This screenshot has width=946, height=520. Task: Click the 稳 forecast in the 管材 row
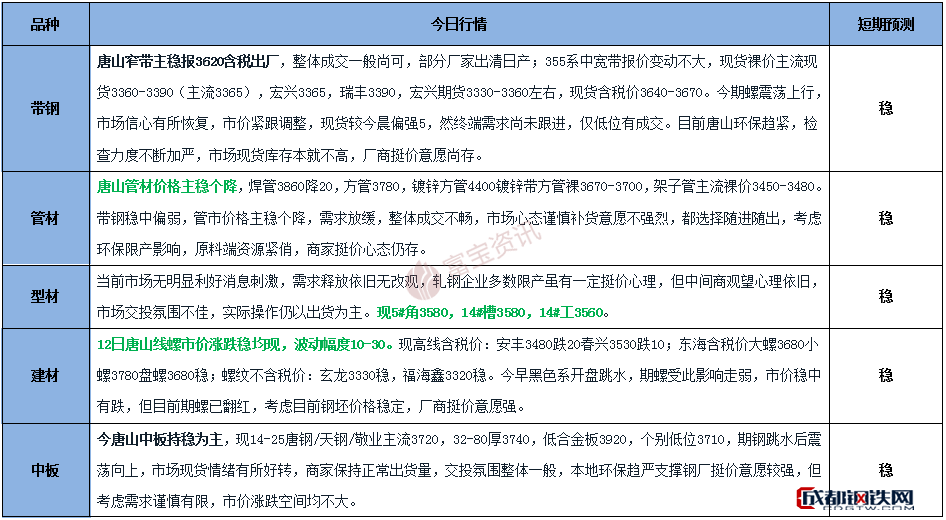tap(885, 218)
